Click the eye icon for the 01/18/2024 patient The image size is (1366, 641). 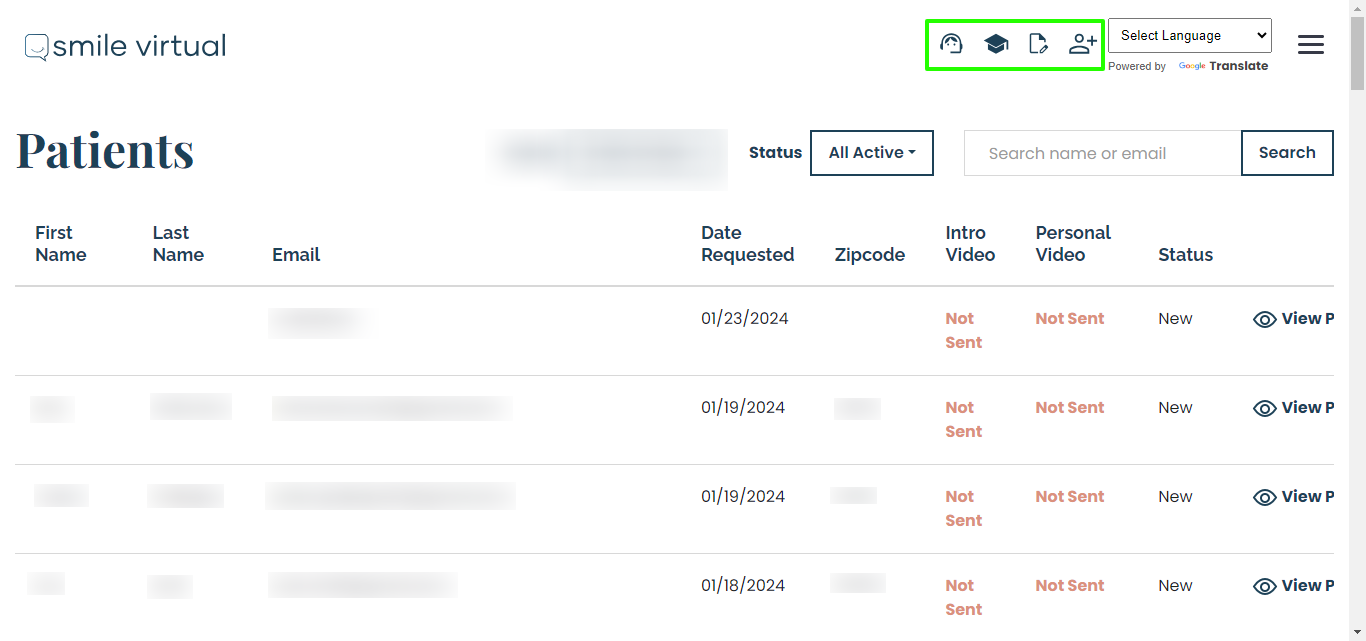click(x=1265, y=586)
